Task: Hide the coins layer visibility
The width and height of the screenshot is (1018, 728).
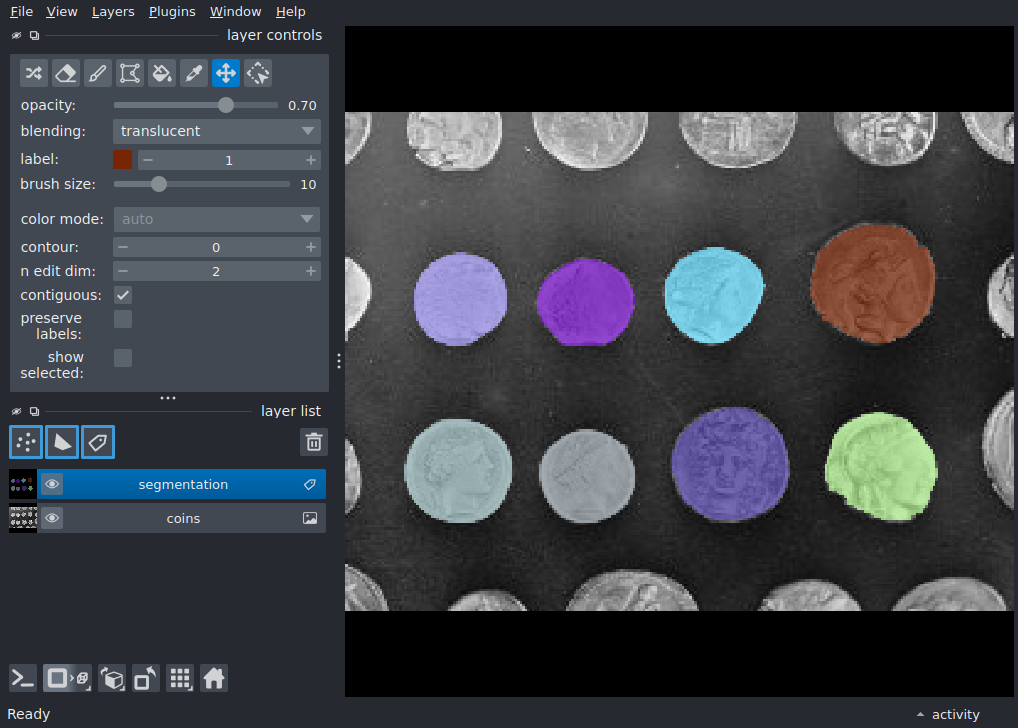Action: (52, 518)
